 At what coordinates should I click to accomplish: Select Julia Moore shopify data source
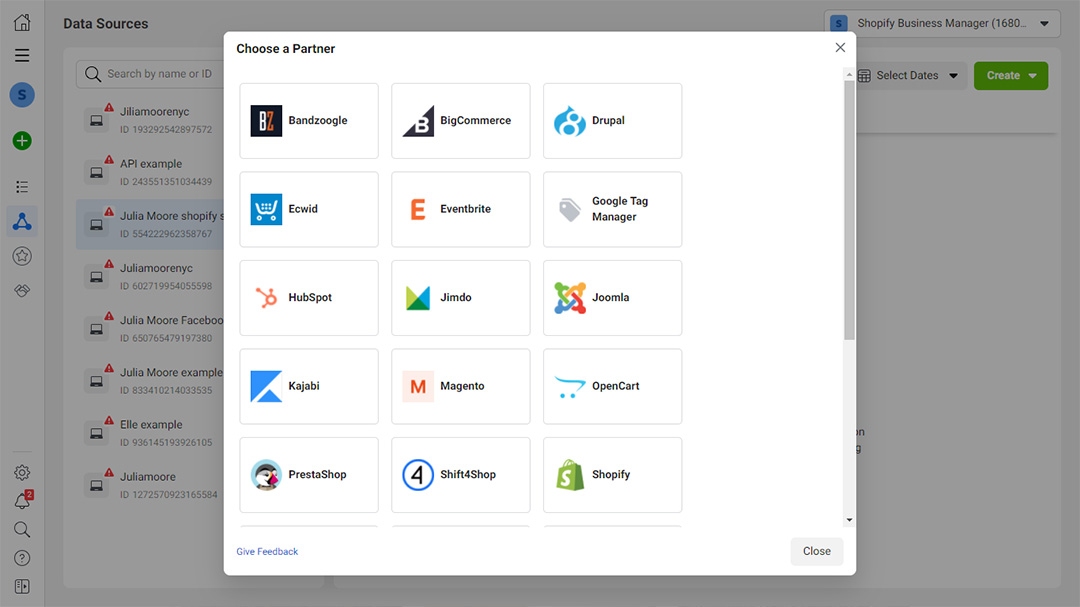pos(150,225)
